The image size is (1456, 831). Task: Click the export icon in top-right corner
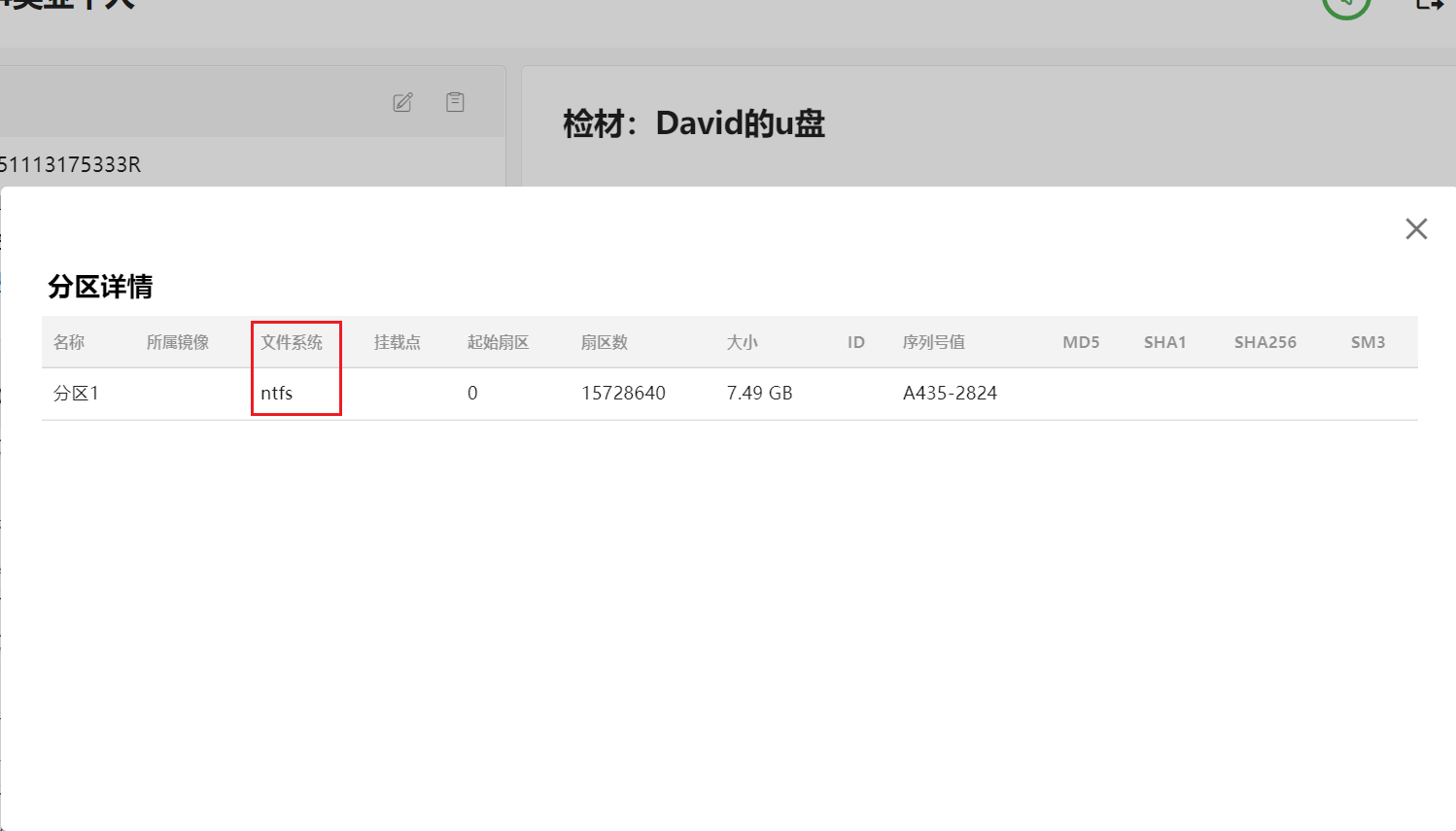(1429, 5)
